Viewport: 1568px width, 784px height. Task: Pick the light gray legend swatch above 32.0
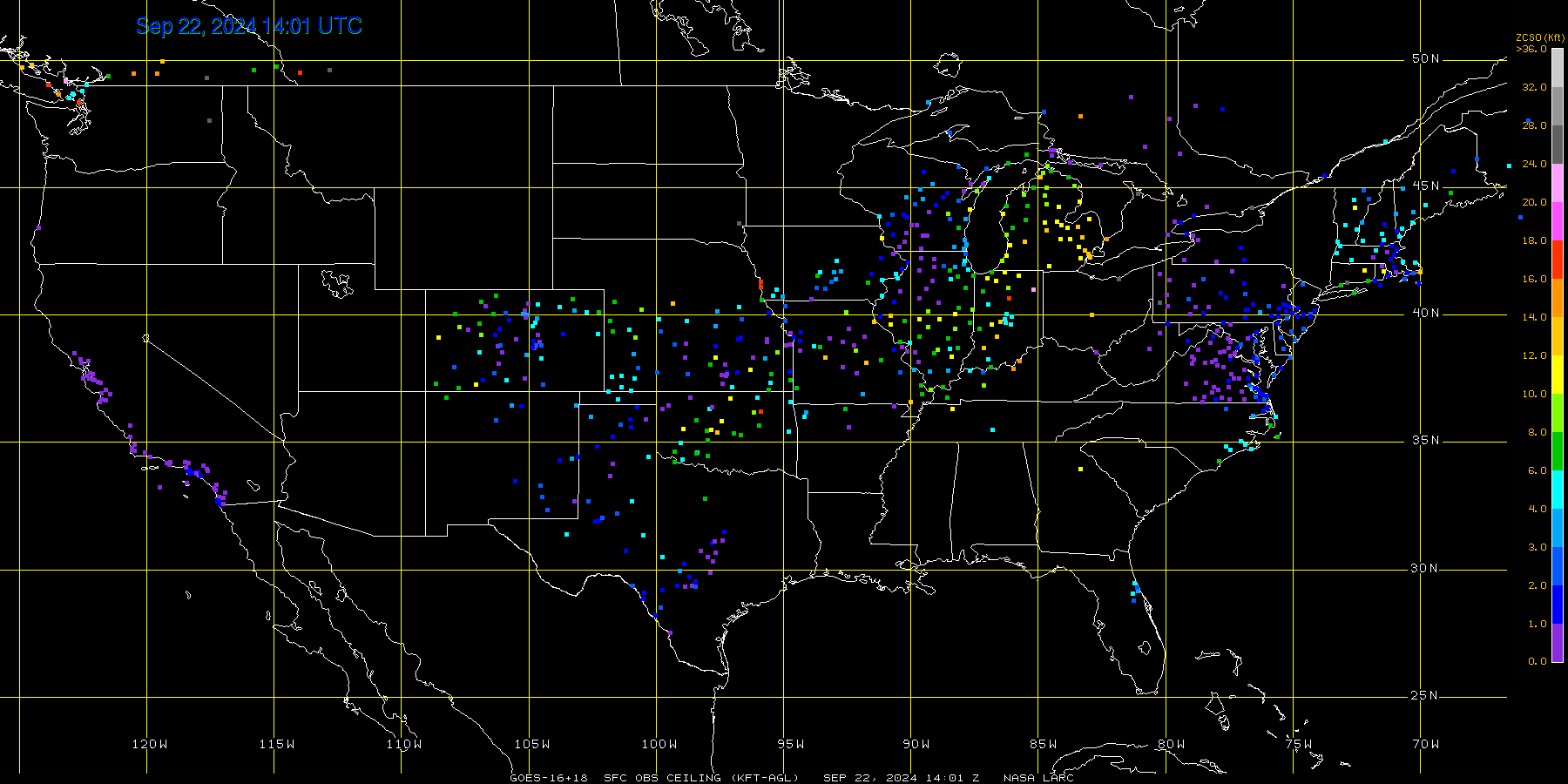pyautogui.click(x=1558, y=68)
